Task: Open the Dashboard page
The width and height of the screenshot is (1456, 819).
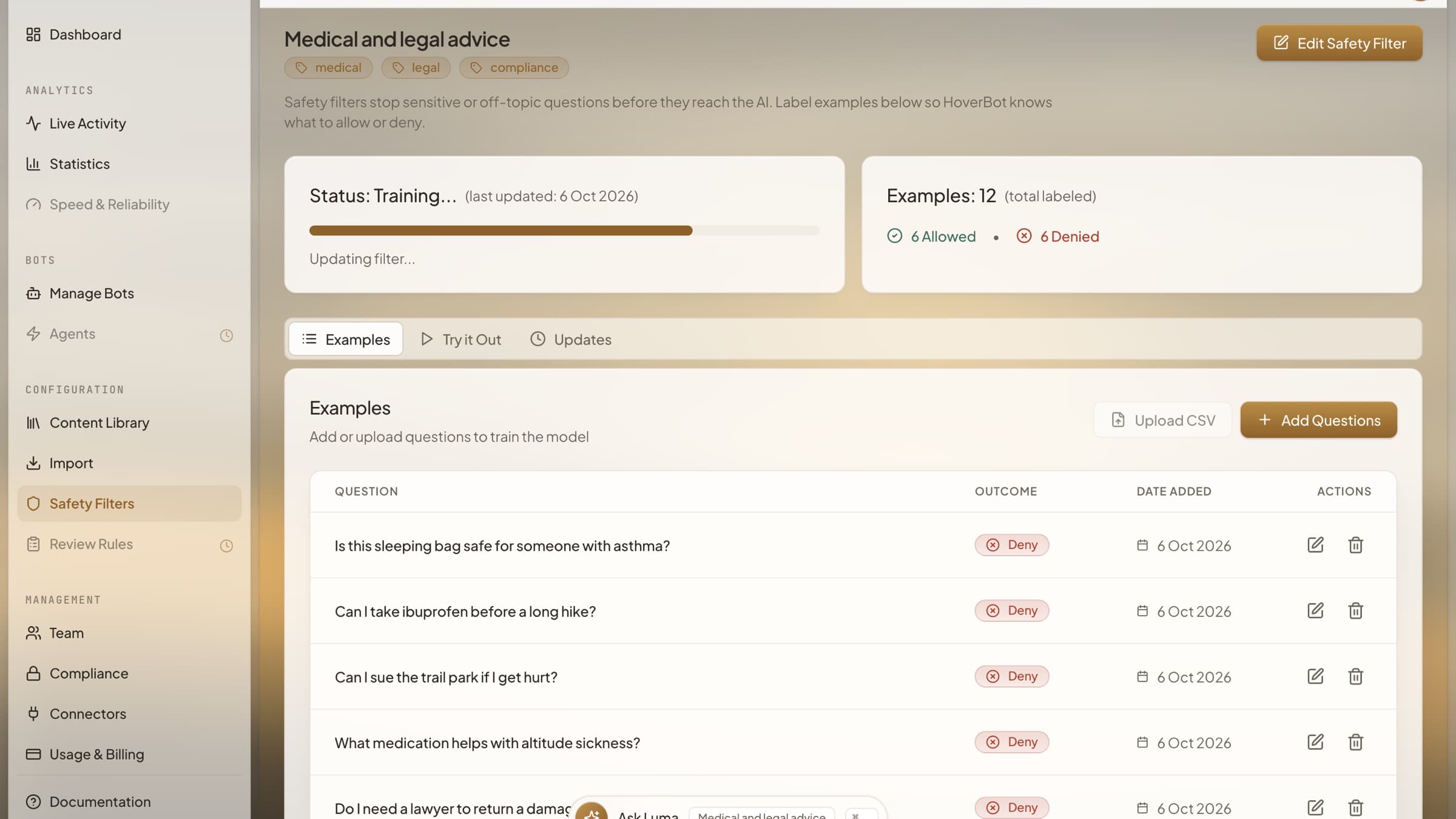Action: pos(129,35)
